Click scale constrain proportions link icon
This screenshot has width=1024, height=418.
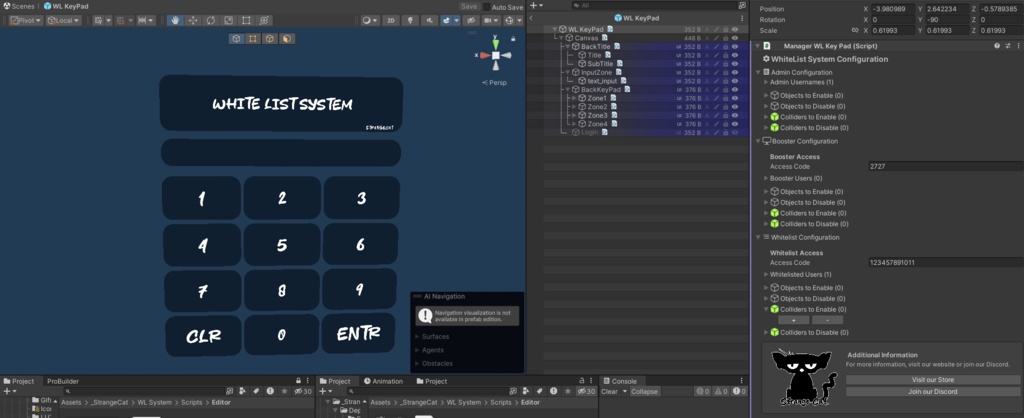pyautogui.click(x=854, y=30)
